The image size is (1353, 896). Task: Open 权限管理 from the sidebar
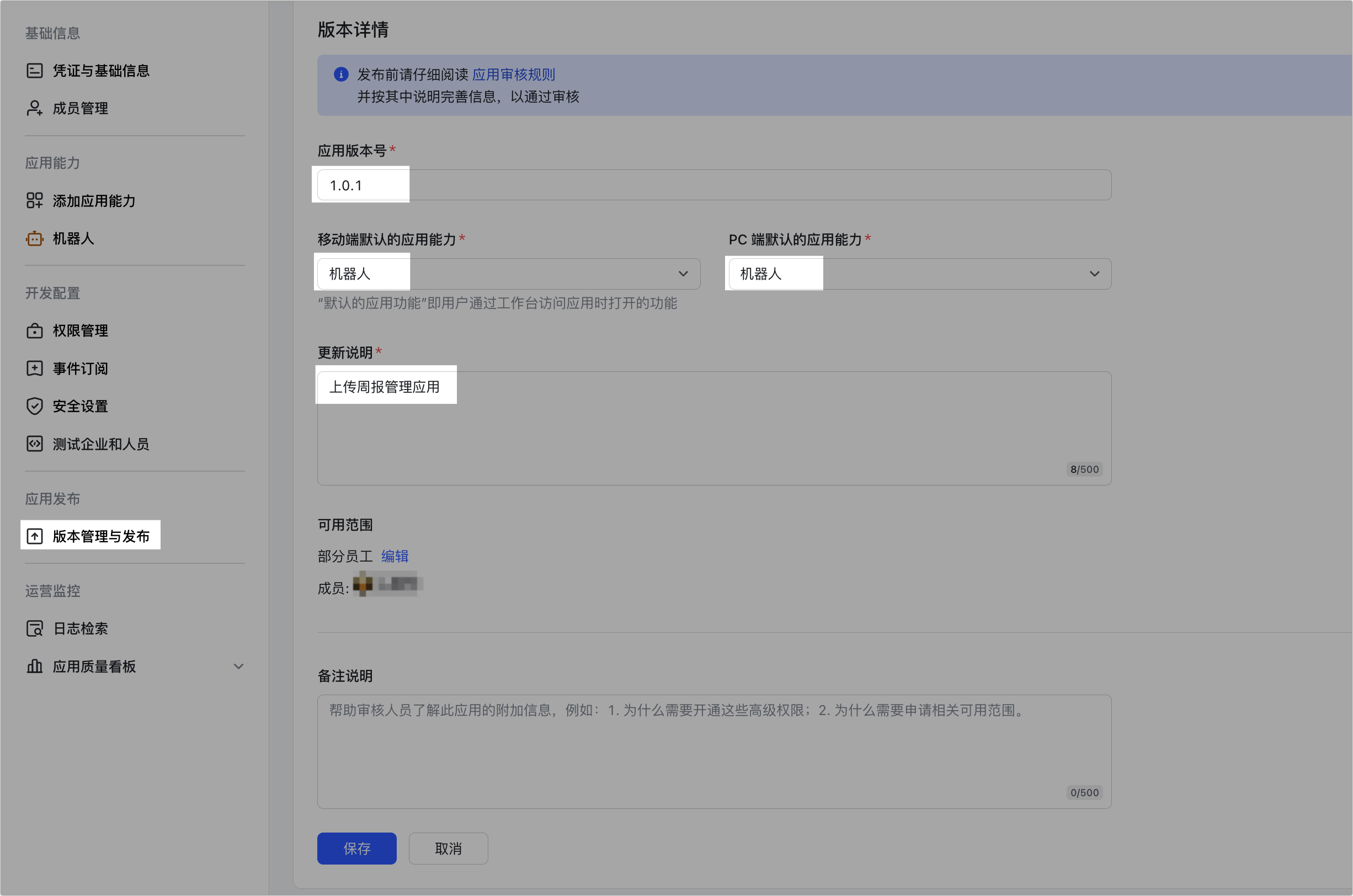[79, 330]
